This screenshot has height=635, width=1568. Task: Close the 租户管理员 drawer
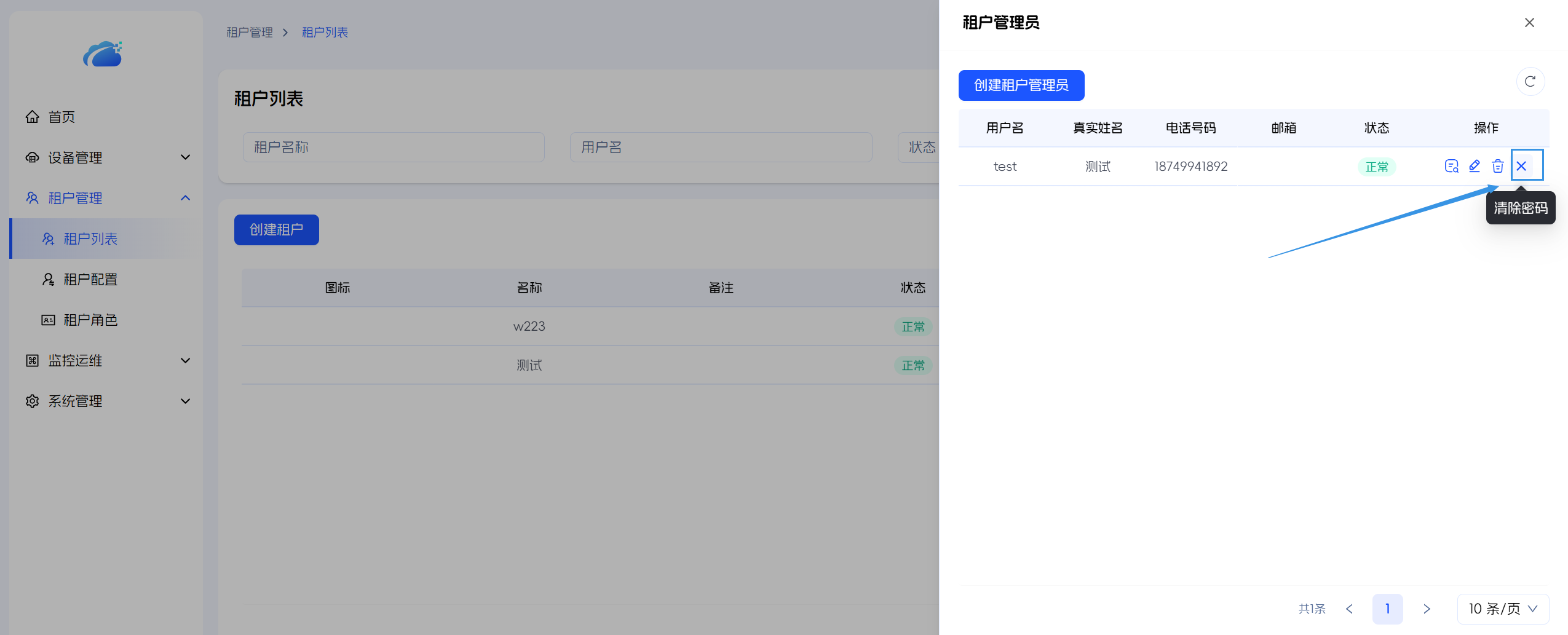pyautogui.click(x=1530, y=23)
